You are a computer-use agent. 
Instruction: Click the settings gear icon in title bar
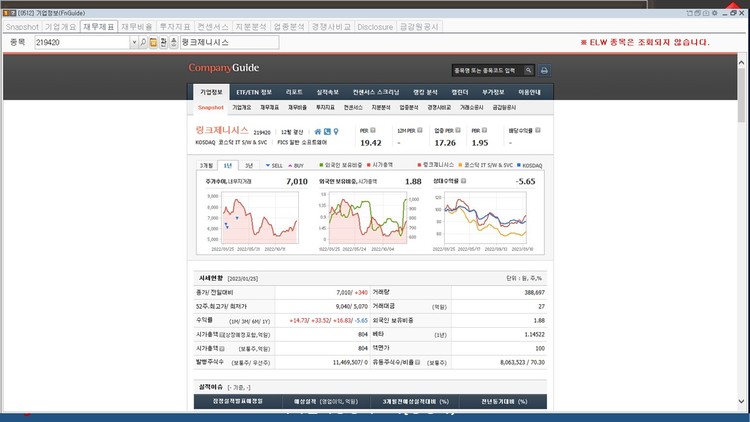tap(715, 13)
